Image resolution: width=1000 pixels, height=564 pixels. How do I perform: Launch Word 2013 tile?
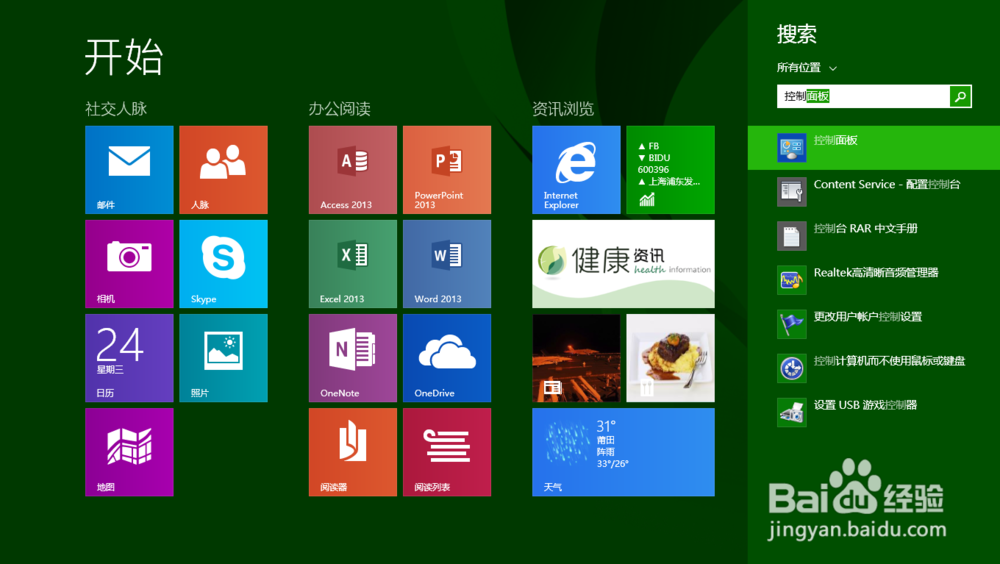pyautogui.click(x=447, y=264)
